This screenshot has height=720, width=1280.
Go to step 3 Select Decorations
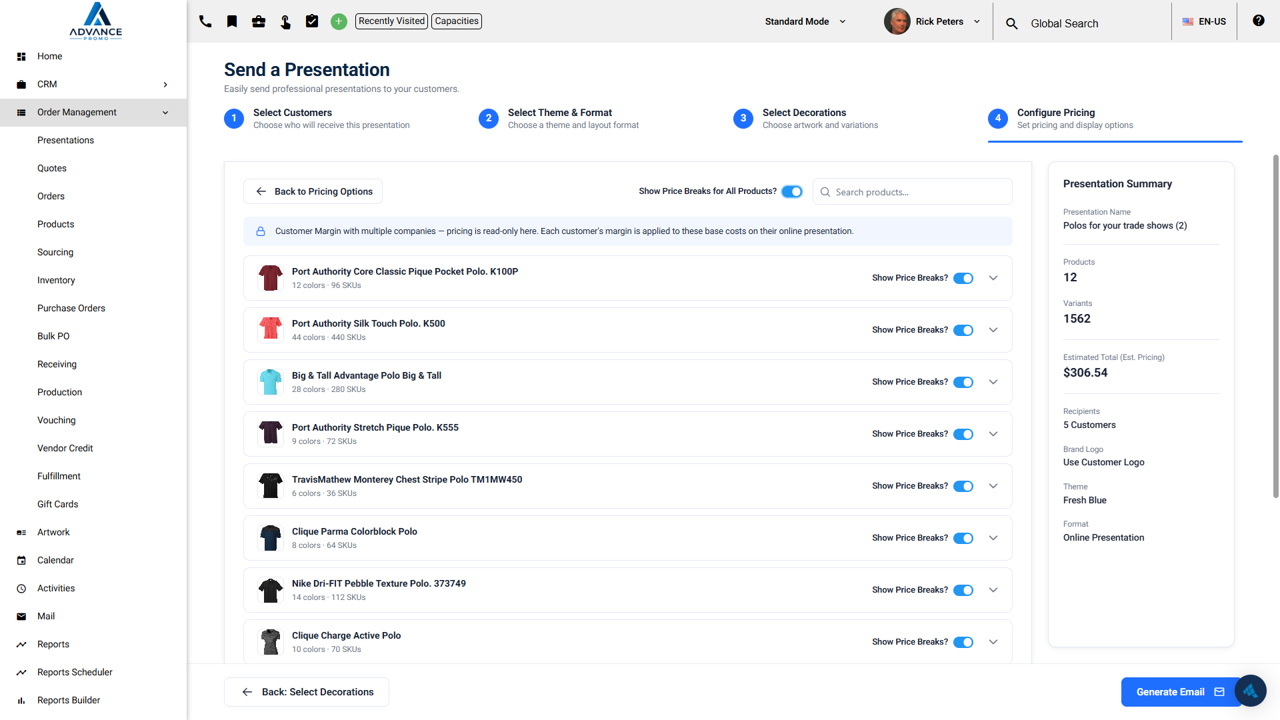pyautogui.click(x=806, y=118)
